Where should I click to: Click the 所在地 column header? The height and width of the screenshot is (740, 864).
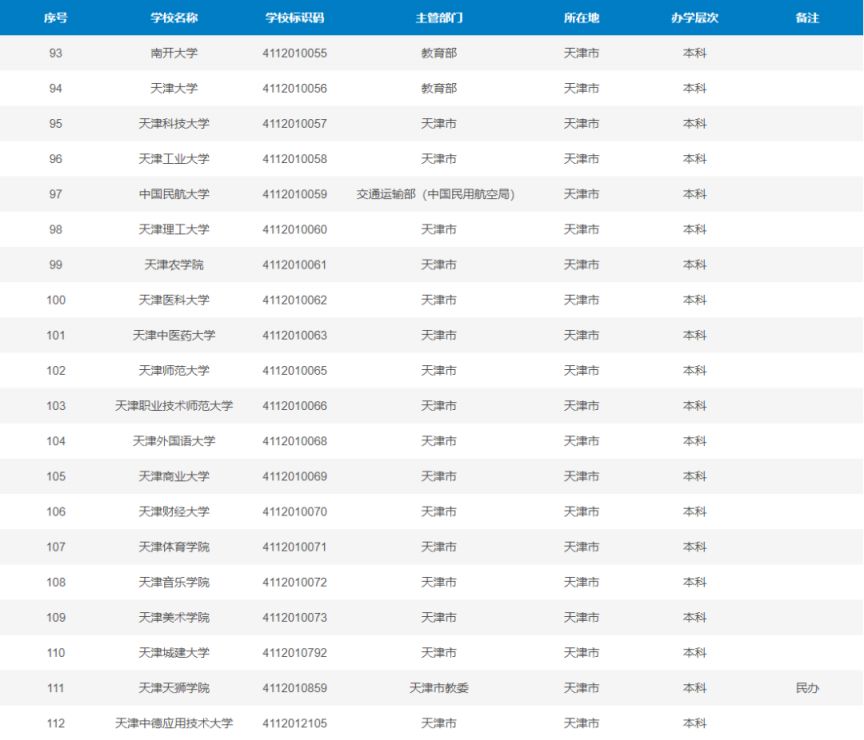[581, 18]
